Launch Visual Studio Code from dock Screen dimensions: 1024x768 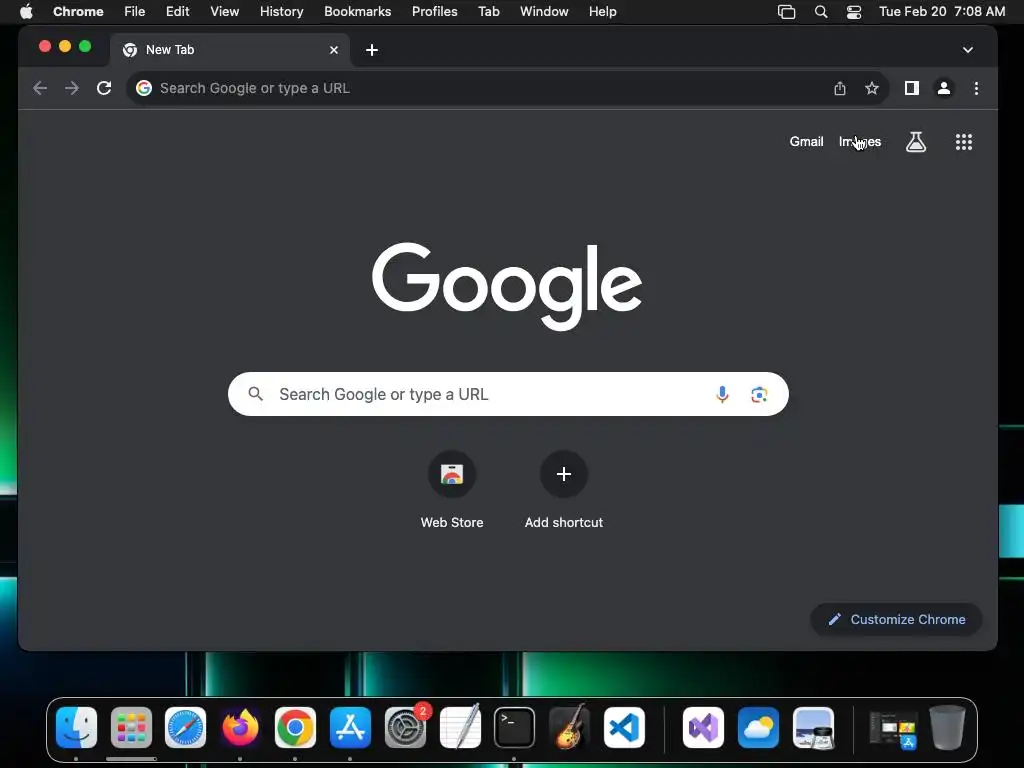pyautogui.click(x=624, y=728)
